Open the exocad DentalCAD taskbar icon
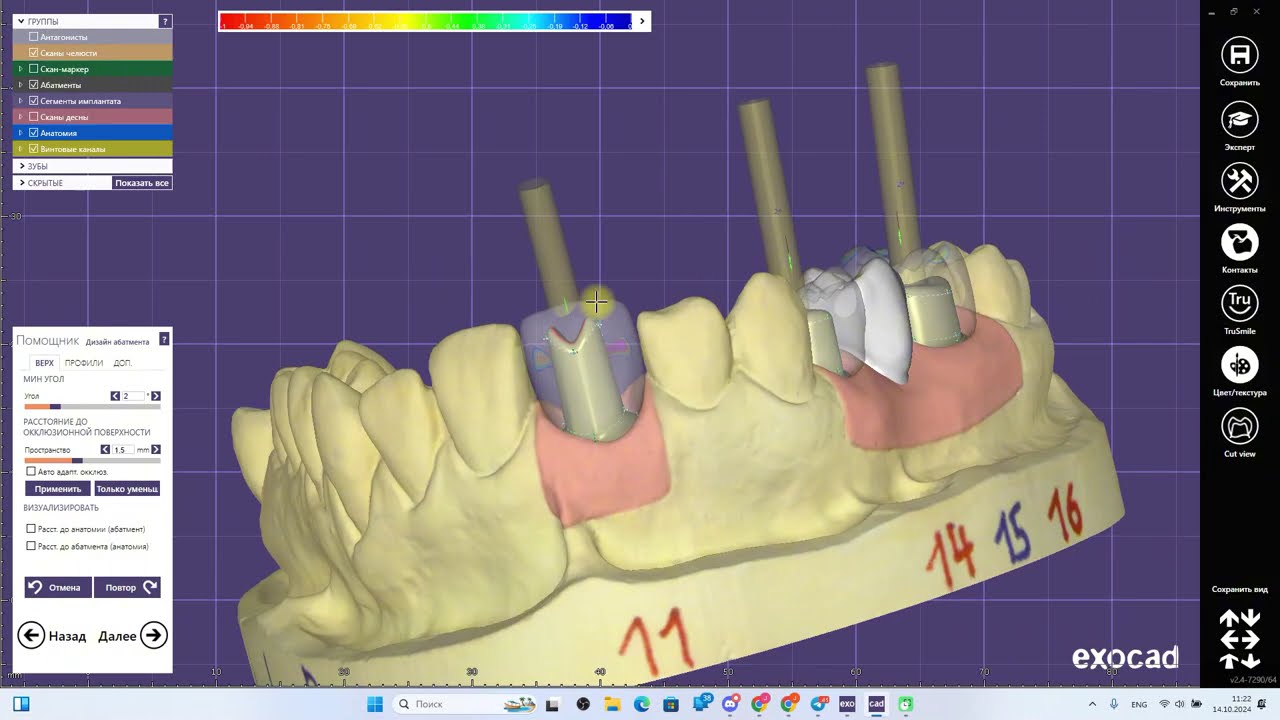This screenshot has width=1280, height=720. (x=876, y=704)
